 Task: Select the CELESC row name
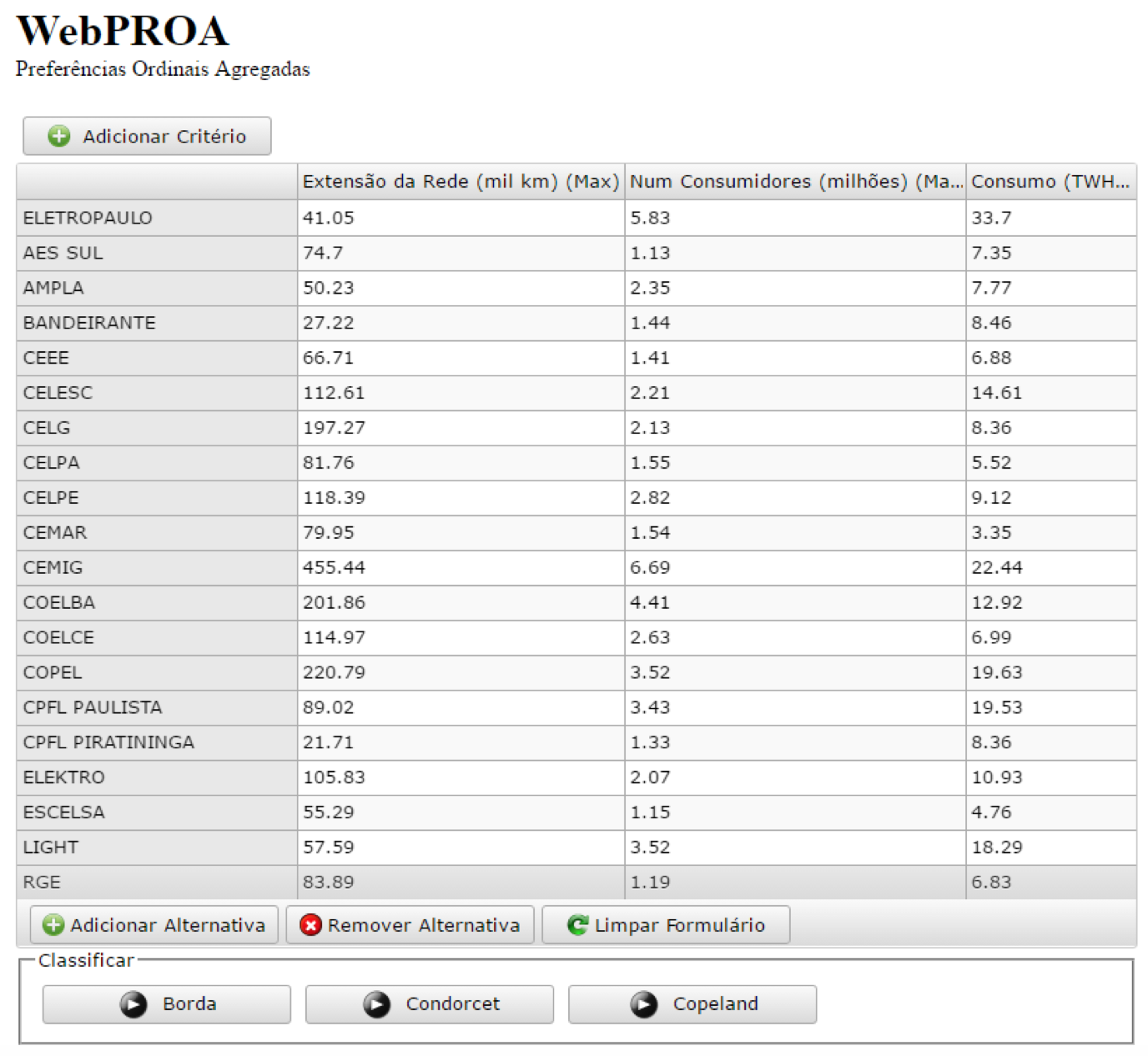pos(58,393)
